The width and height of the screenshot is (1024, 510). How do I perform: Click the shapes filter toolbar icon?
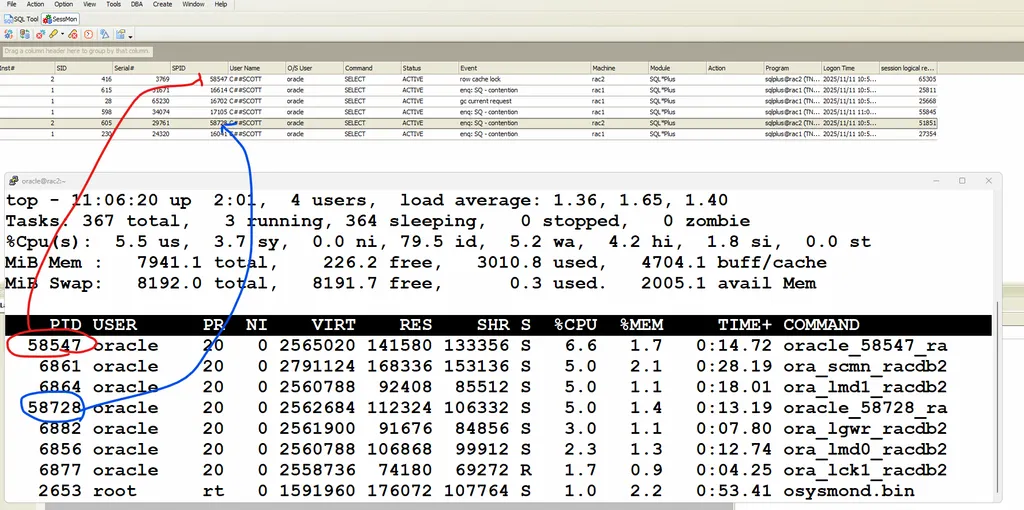(104, 34)
